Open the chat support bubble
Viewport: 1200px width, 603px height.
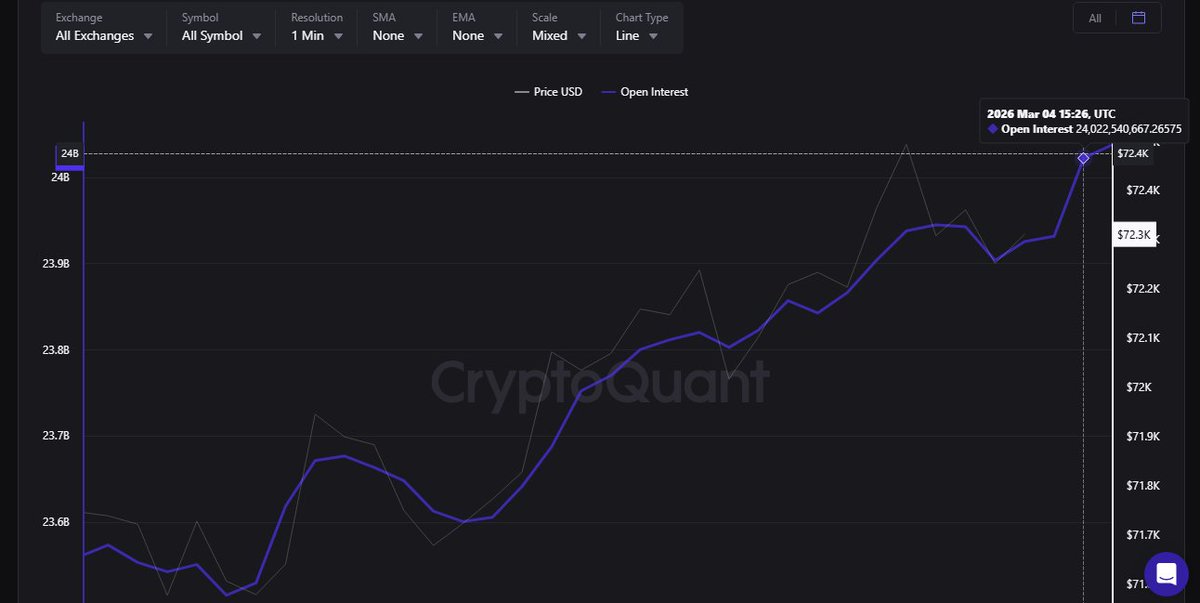1166,574
